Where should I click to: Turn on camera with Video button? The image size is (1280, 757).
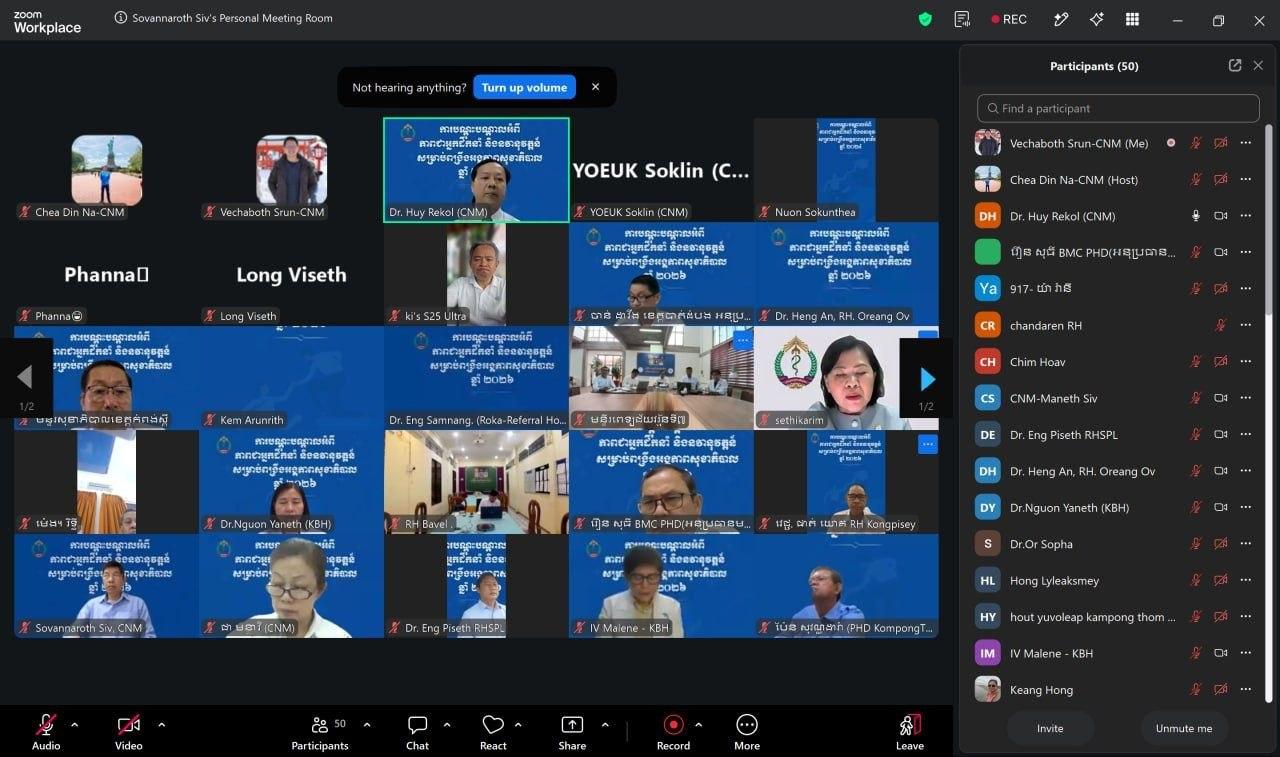(128, 732)
